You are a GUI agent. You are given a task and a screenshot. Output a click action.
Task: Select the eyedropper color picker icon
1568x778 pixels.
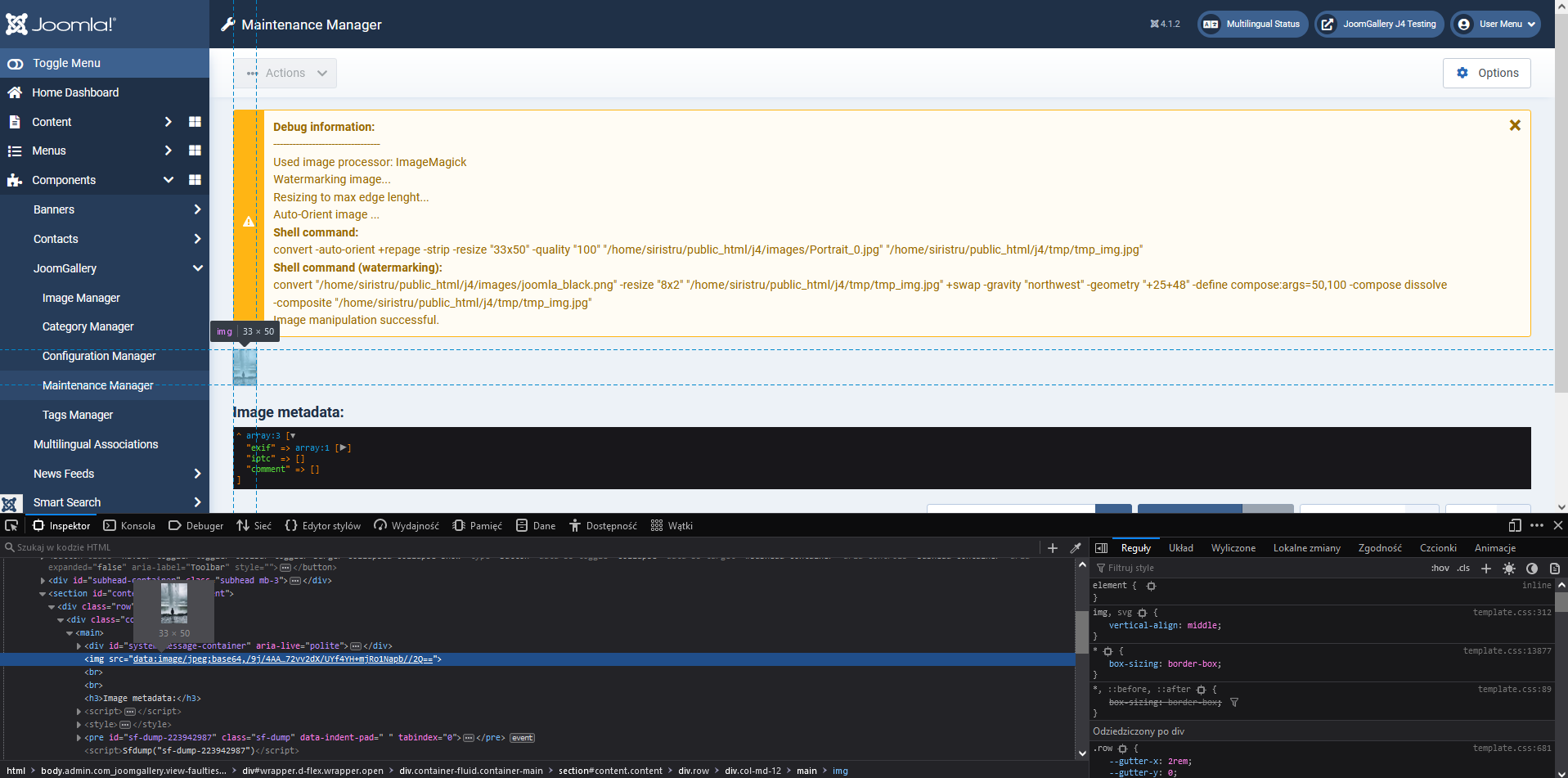click(x=1076, y=548)
